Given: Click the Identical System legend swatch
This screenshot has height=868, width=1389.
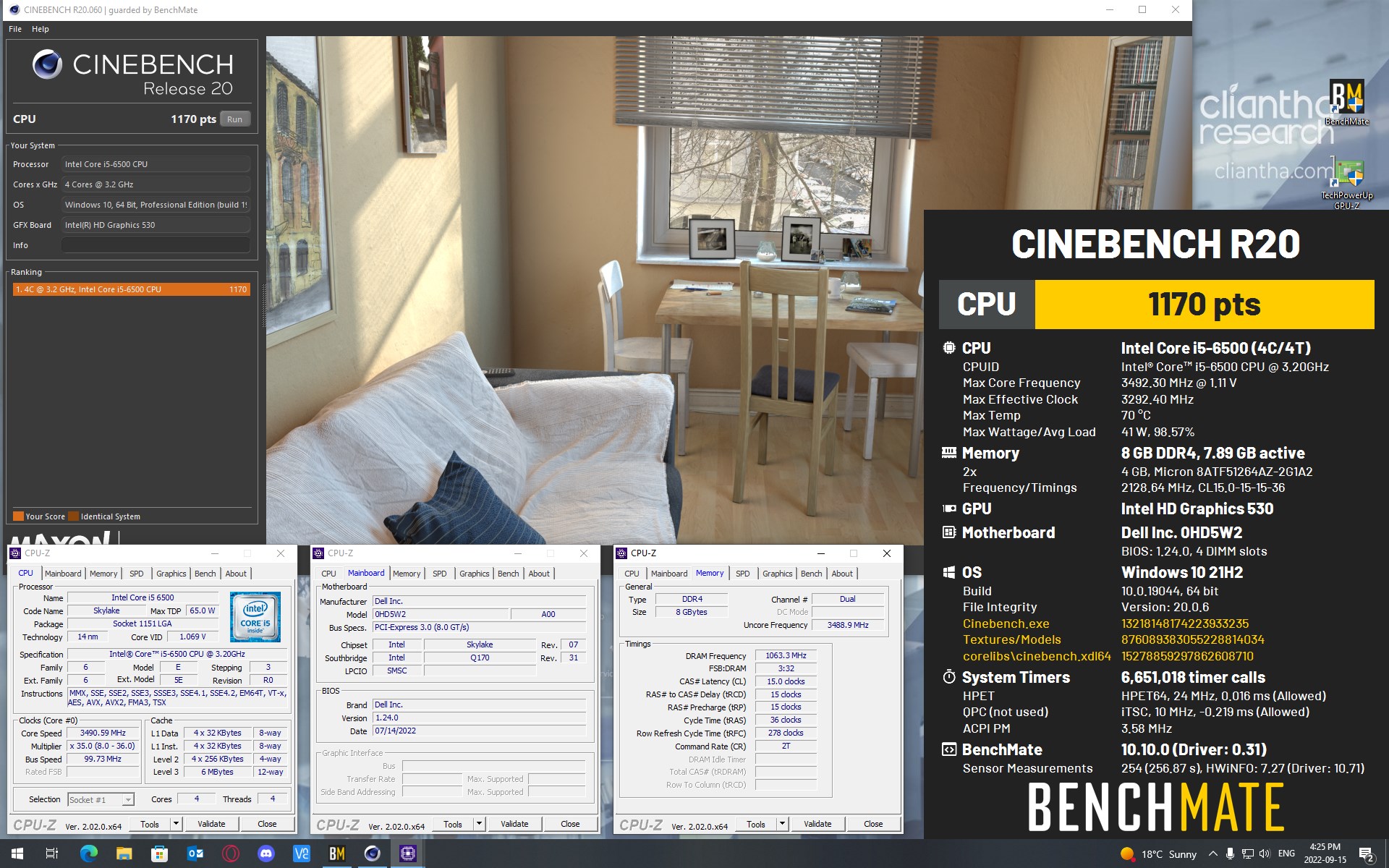Looking at the screenshot, I should tap(73, 516).
